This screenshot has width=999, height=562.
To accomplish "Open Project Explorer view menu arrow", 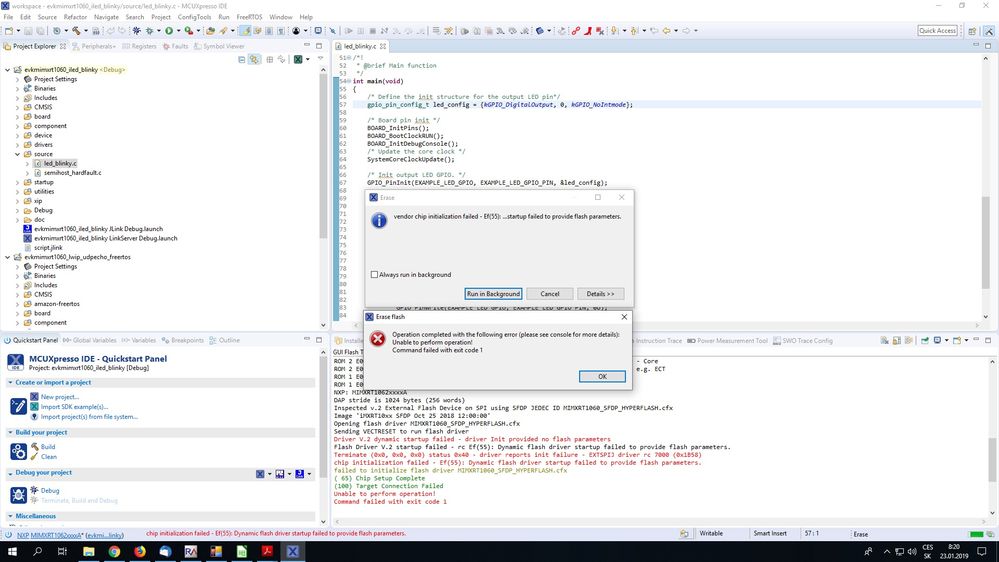I will (320, 59).
